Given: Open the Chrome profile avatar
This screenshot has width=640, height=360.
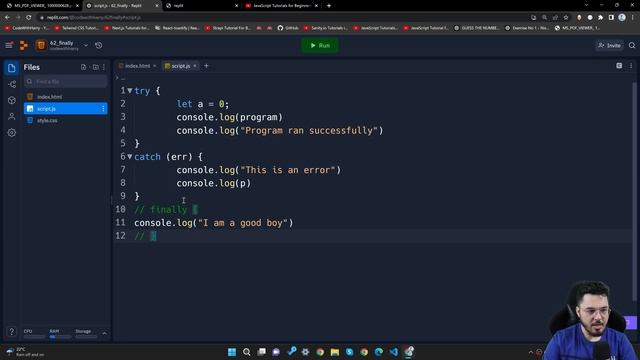Looking at the screenshot, I should pos(622,18).
